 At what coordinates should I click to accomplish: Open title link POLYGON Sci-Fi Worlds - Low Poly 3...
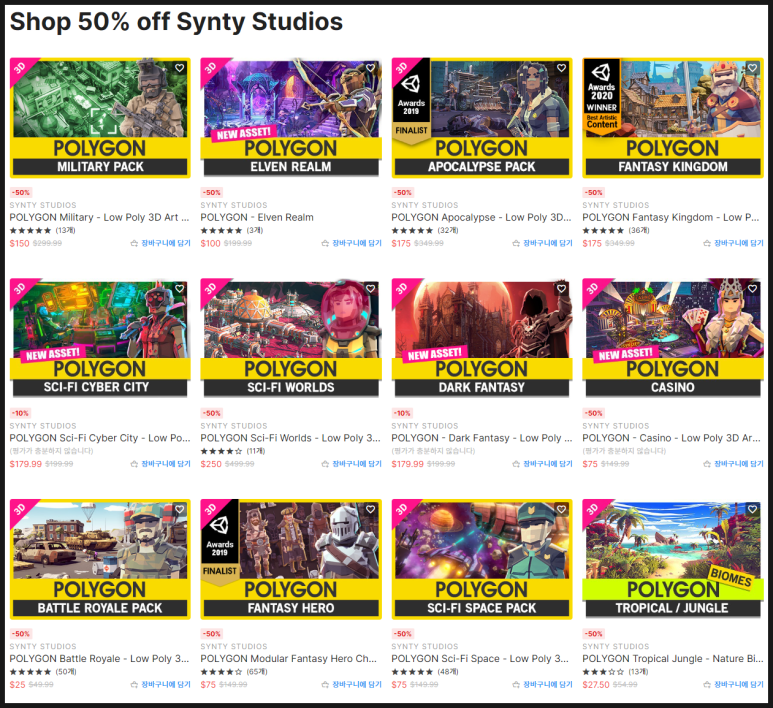(290, 438)
